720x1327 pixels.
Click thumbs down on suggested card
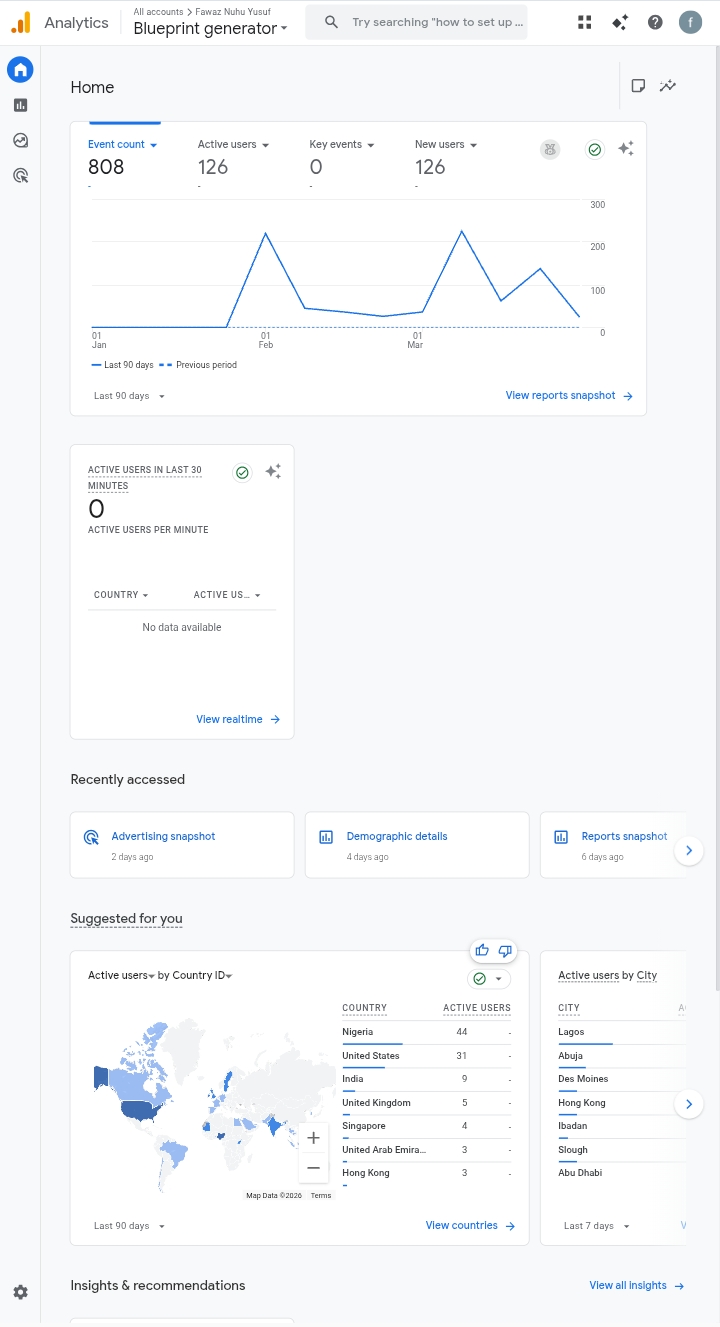coord(505,950)
